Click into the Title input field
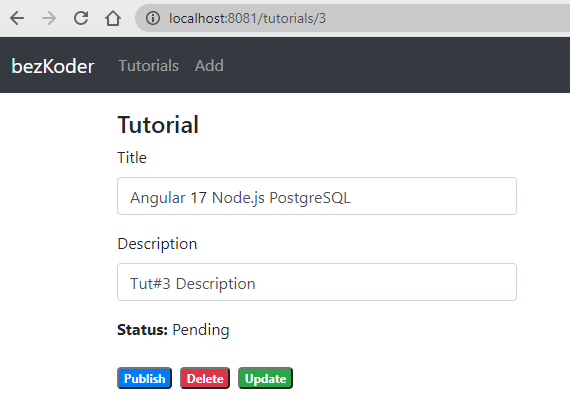The width and height of the screenshot is (570, 410). (317, 196)
